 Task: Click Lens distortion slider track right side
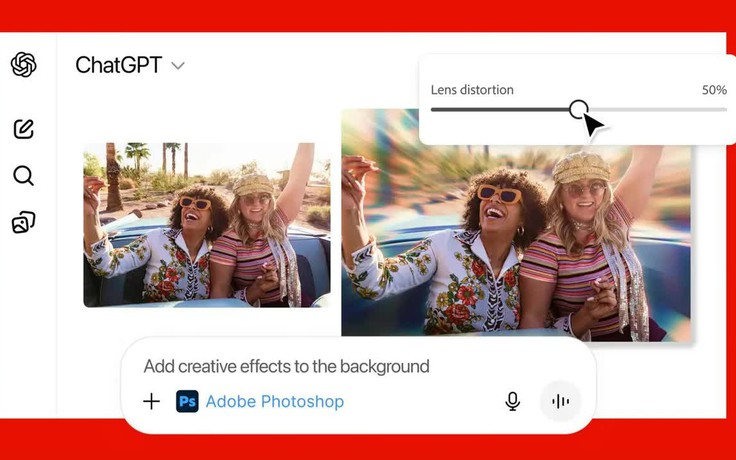[657, 110]
